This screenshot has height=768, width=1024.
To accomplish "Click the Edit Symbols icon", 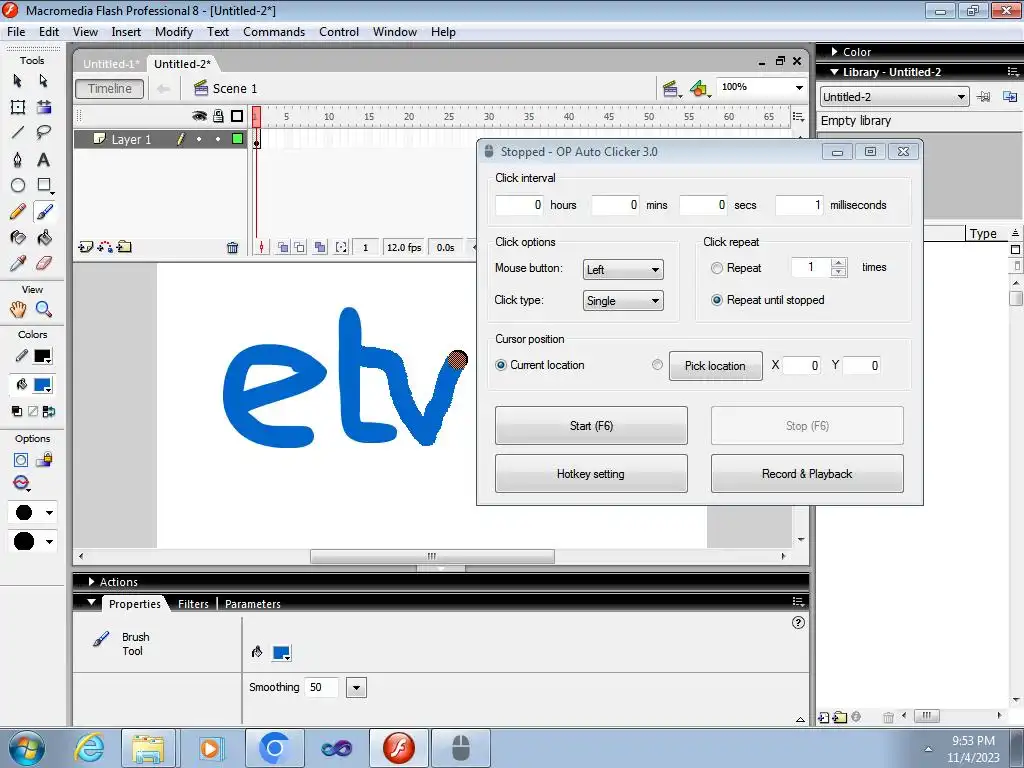I will tap(699, 89).
